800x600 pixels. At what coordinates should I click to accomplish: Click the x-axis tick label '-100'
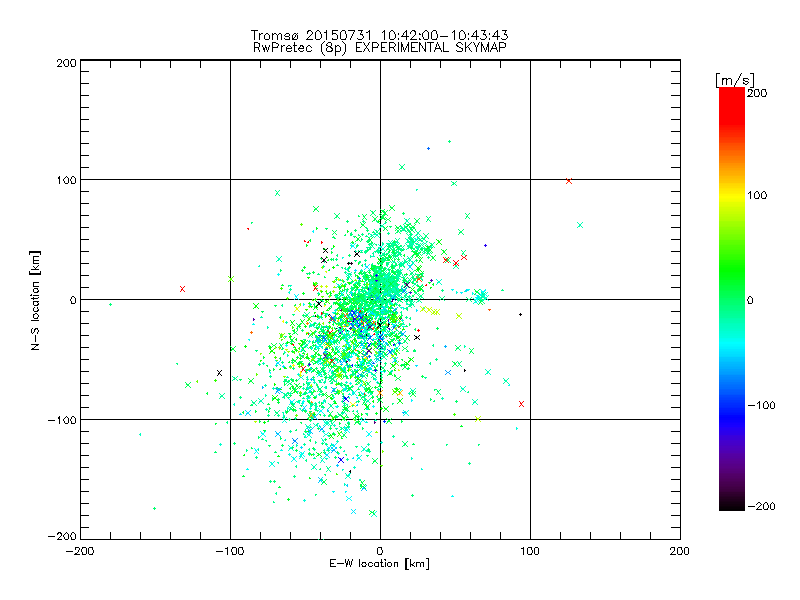click(230, 551)
